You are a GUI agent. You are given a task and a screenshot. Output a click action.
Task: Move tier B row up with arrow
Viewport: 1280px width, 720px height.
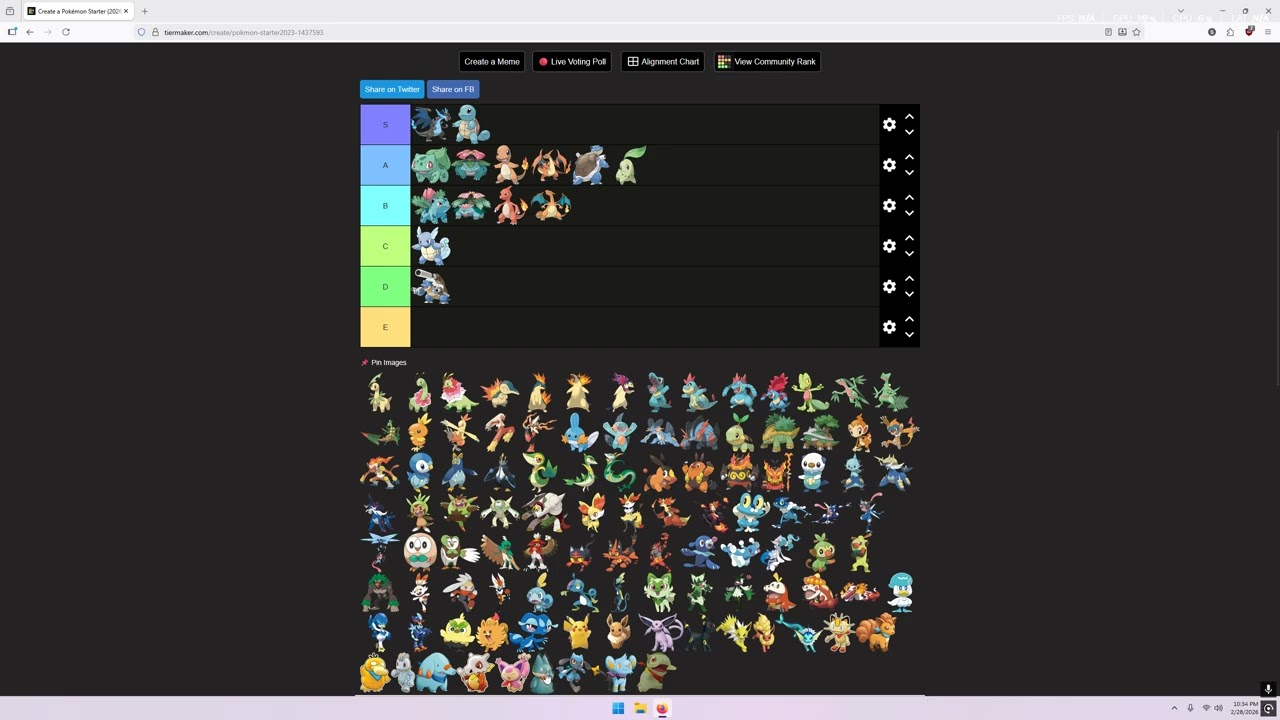[x=909, y=198]
